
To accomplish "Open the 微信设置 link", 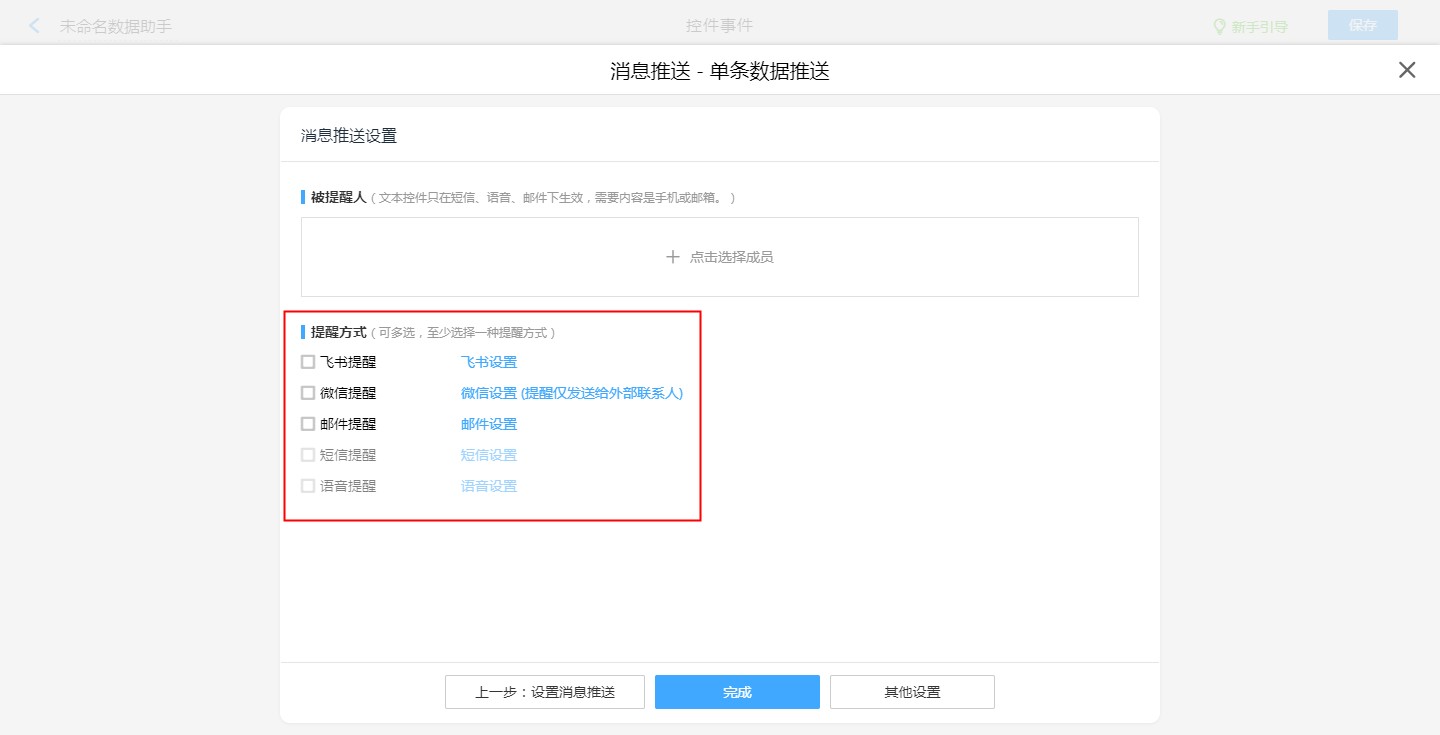I will tap(571, 393).
